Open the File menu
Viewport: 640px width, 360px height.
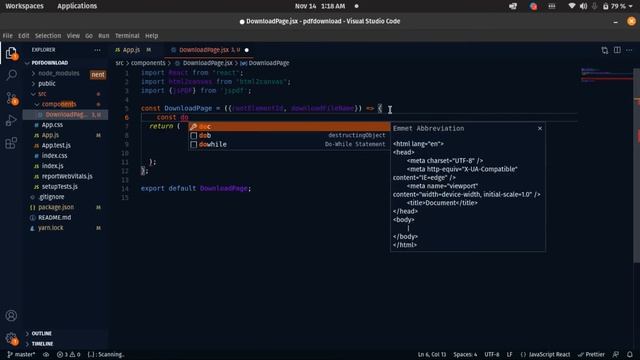(7, 36)
